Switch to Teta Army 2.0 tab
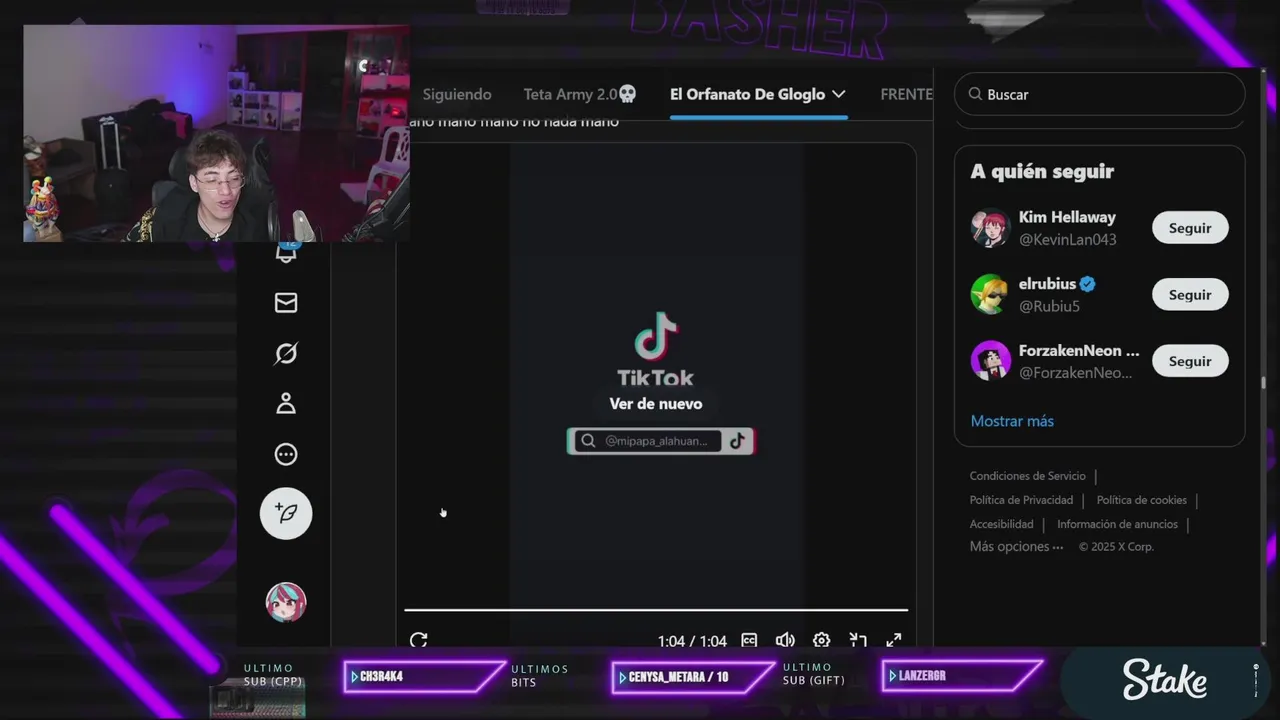This screenshot has height=720, width=1280. click(x=580, y=94)
